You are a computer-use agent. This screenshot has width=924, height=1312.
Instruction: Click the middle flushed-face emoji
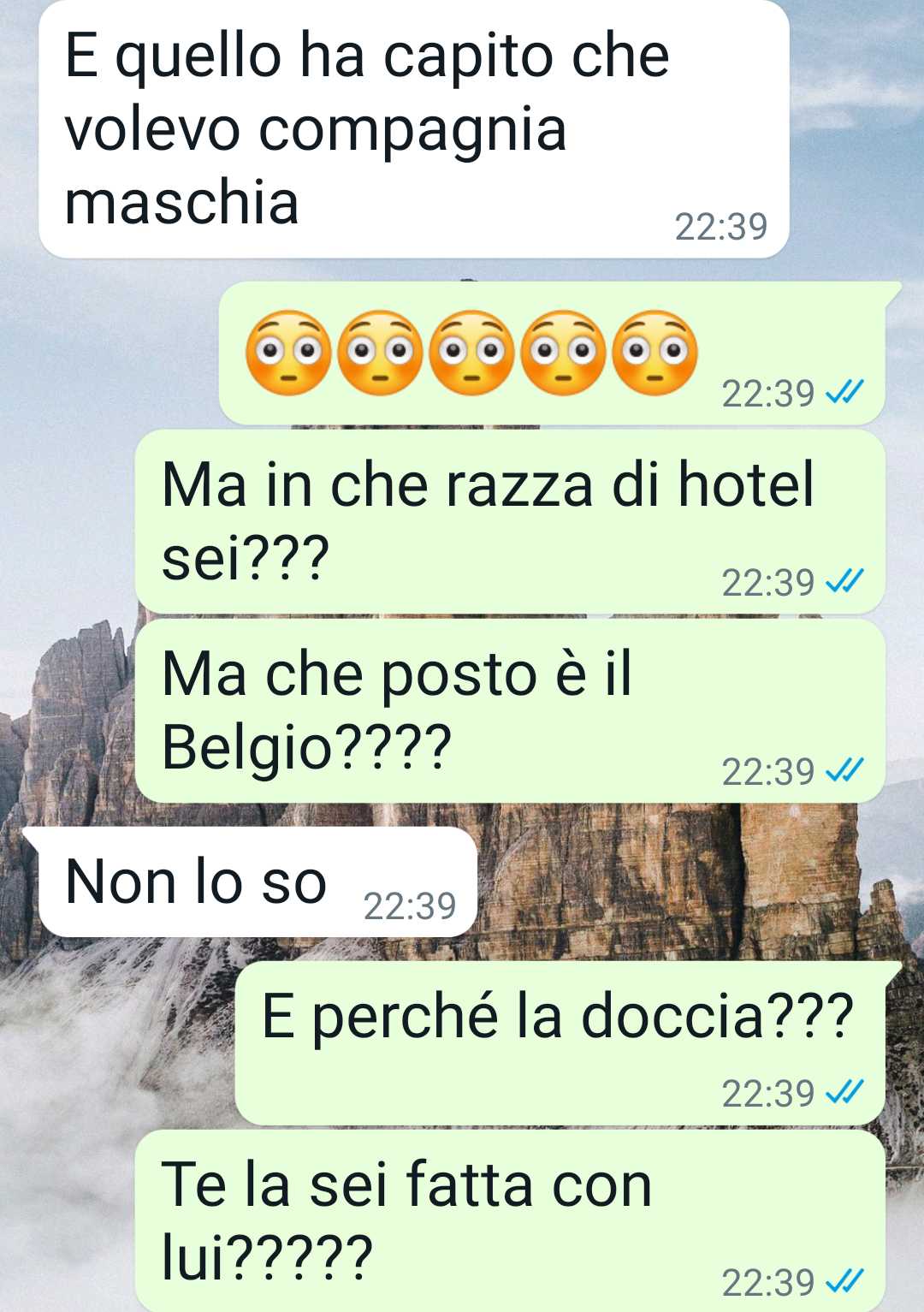[471, 353]
